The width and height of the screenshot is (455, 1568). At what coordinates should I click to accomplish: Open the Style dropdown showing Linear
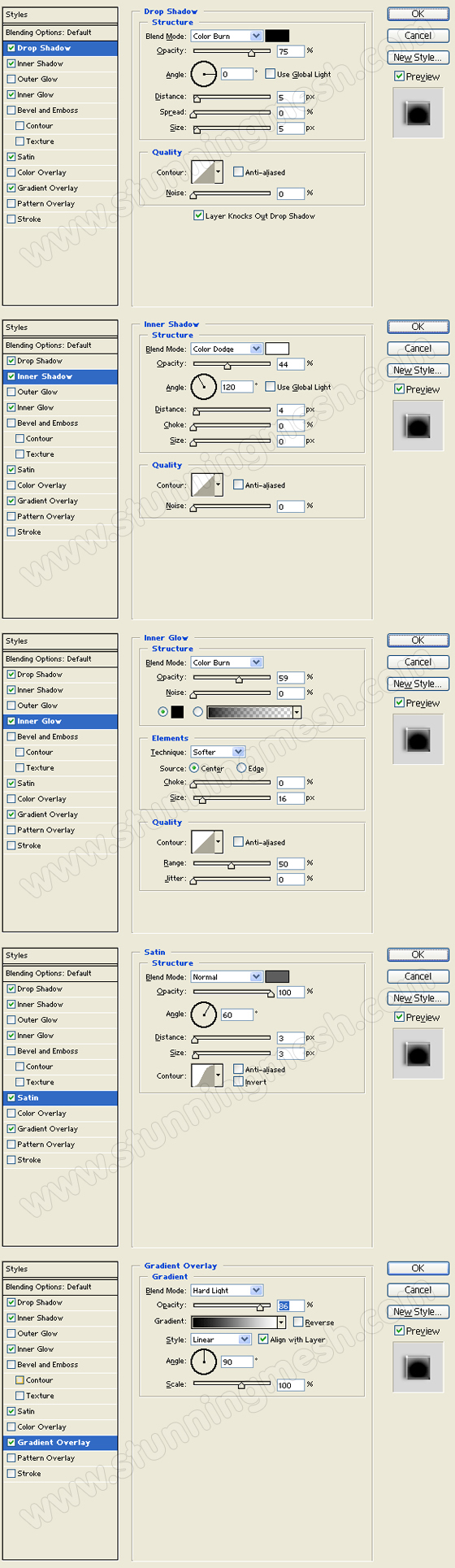[x=221, y=1339]
